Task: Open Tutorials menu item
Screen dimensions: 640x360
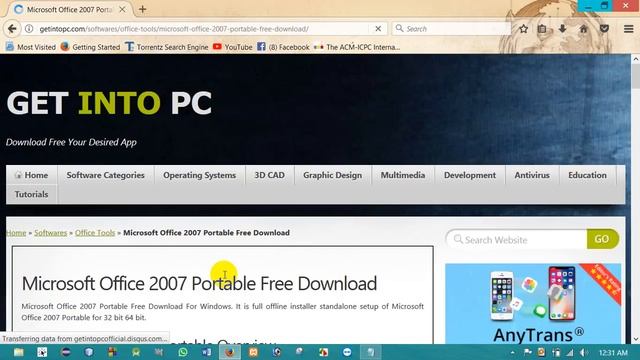Action: 31,194
